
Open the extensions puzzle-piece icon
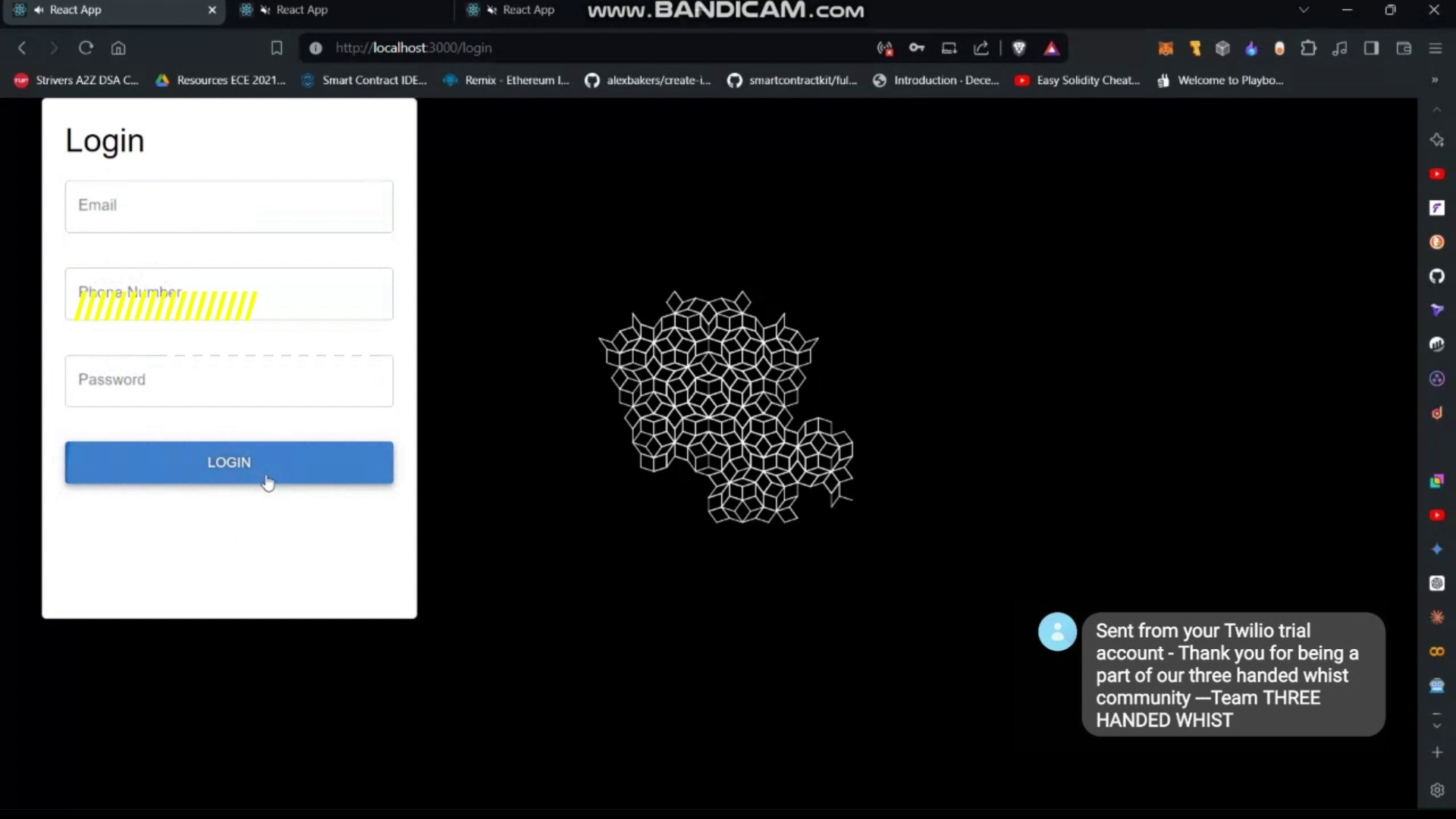(x=1308, y=48)
